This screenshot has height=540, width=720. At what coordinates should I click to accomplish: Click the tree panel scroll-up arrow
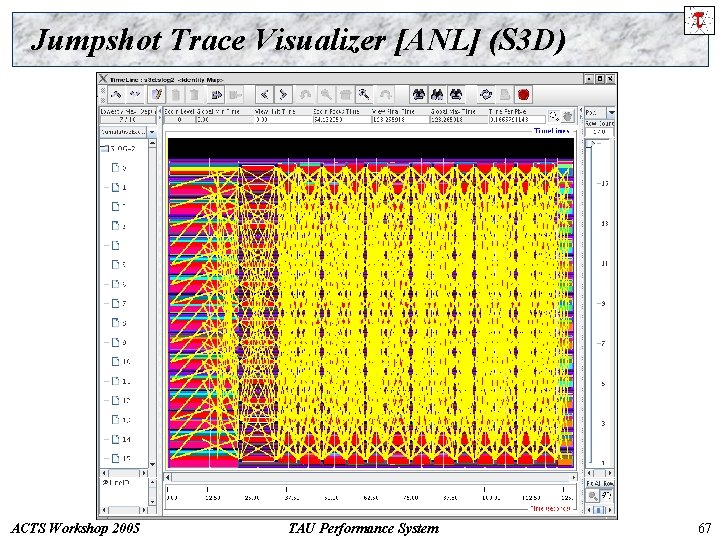152,143
